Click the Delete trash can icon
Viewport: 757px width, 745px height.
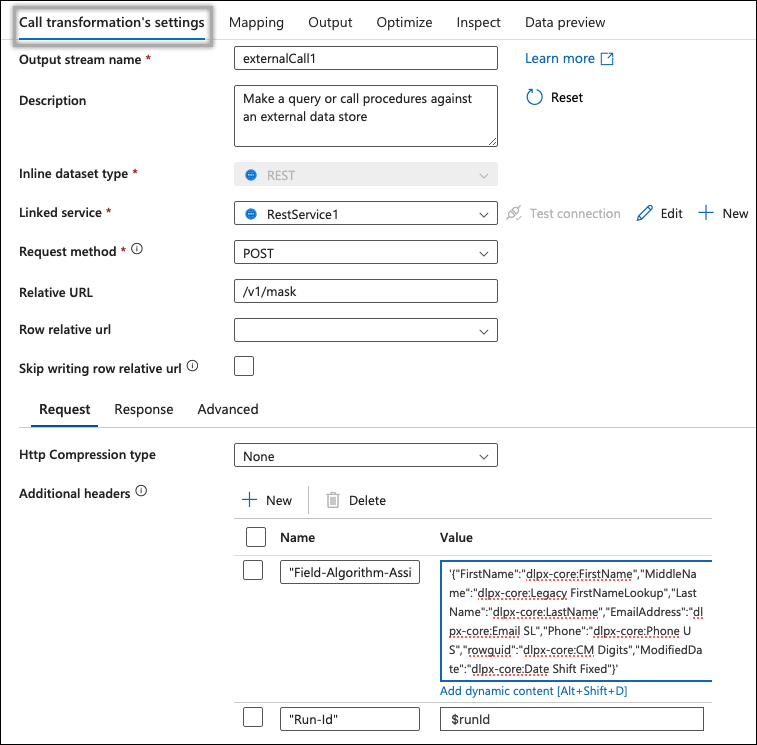pyautogui.click(x=334, y=500)
